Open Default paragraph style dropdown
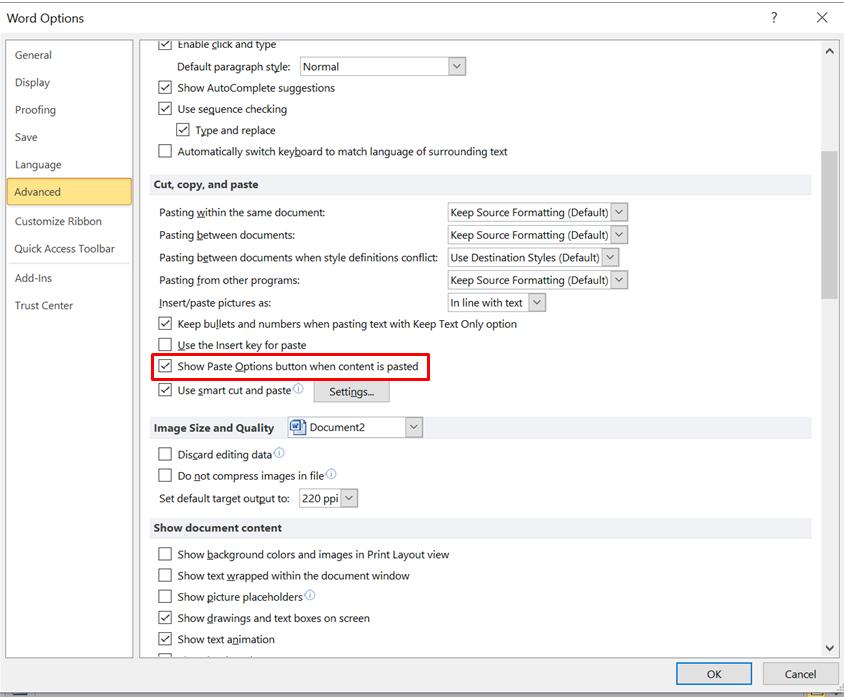 pyautogui.click(x=456, y=67)
